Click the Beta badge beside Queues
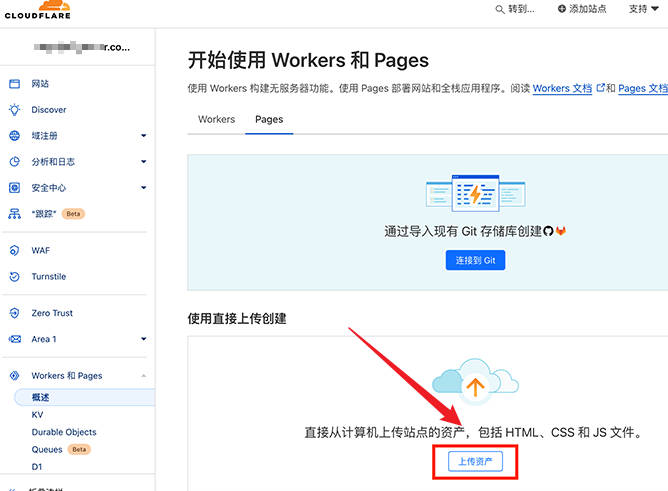Screen dimensions: 668x491 tap(79, 450)
